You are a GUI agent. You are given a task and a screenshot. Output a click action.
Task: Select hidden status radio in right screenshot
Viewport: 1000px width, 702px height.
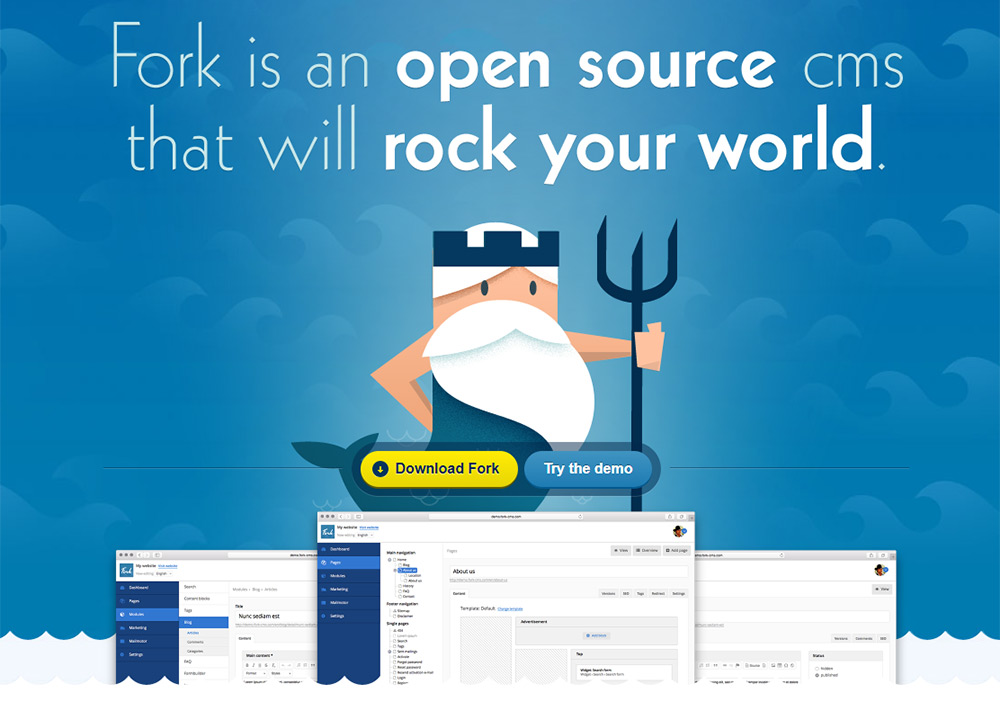[817, 668]
